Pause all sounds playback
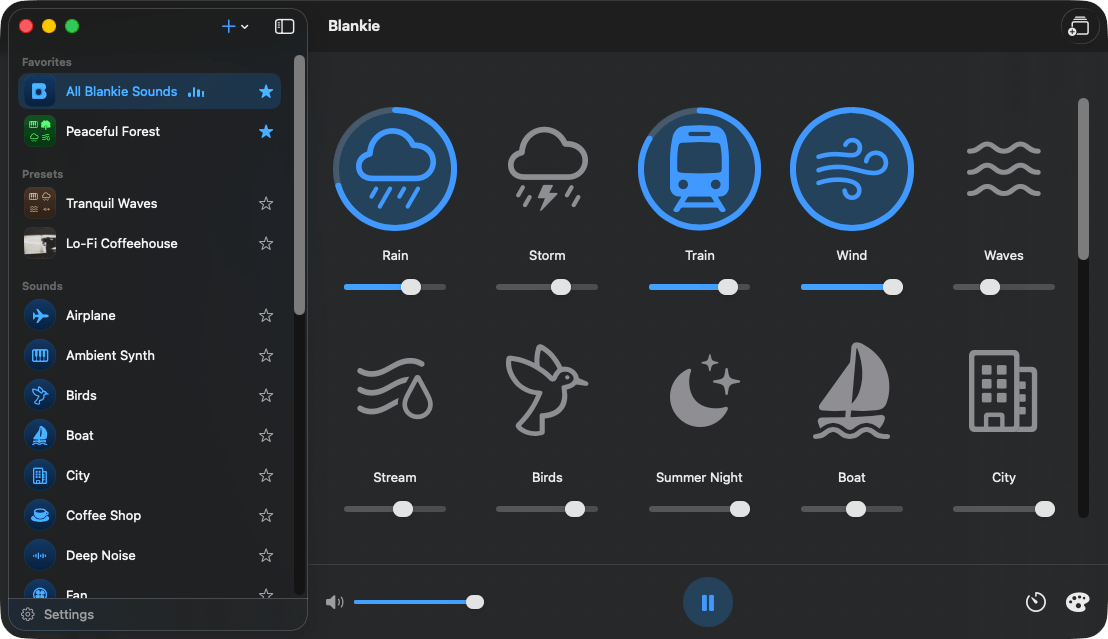 click(707, 602)
